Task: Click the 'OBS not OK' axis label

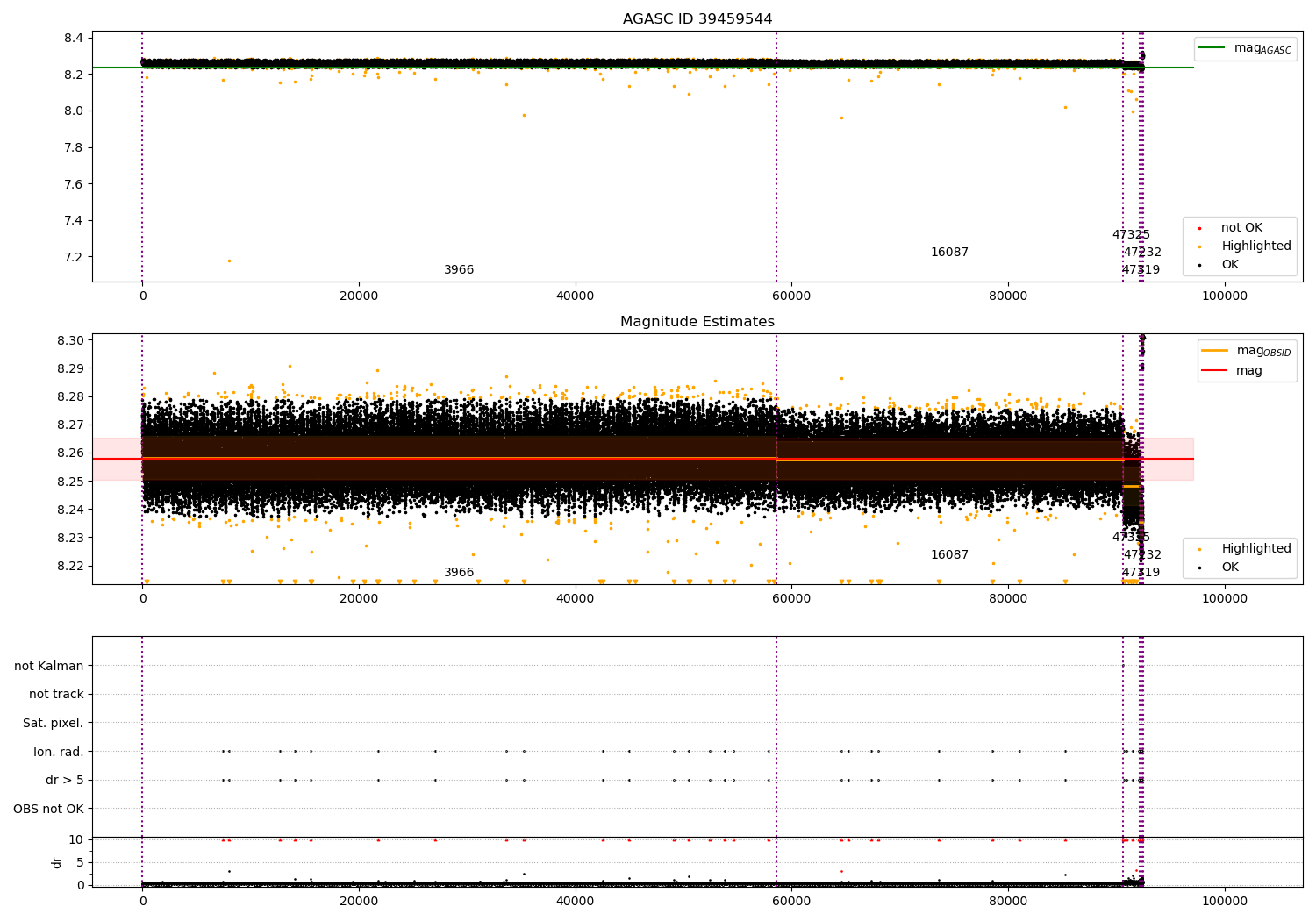Action: 49,809
